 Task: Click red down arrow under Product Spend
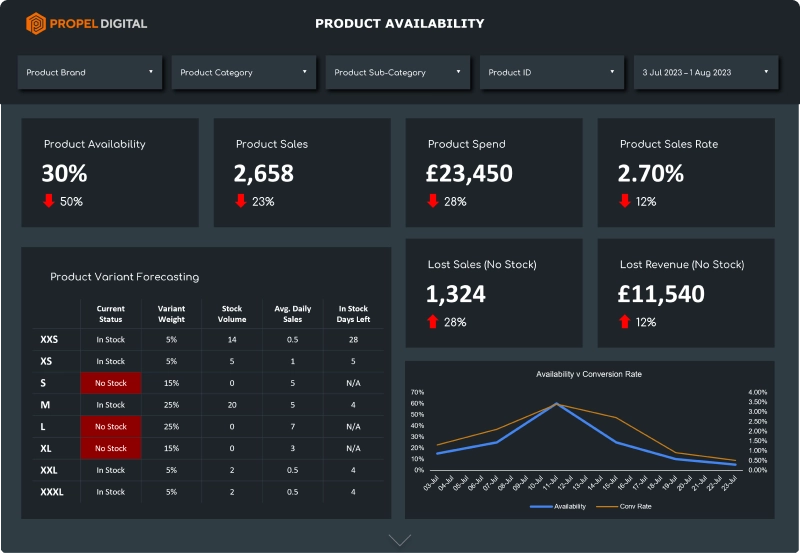tap(432, 201)
